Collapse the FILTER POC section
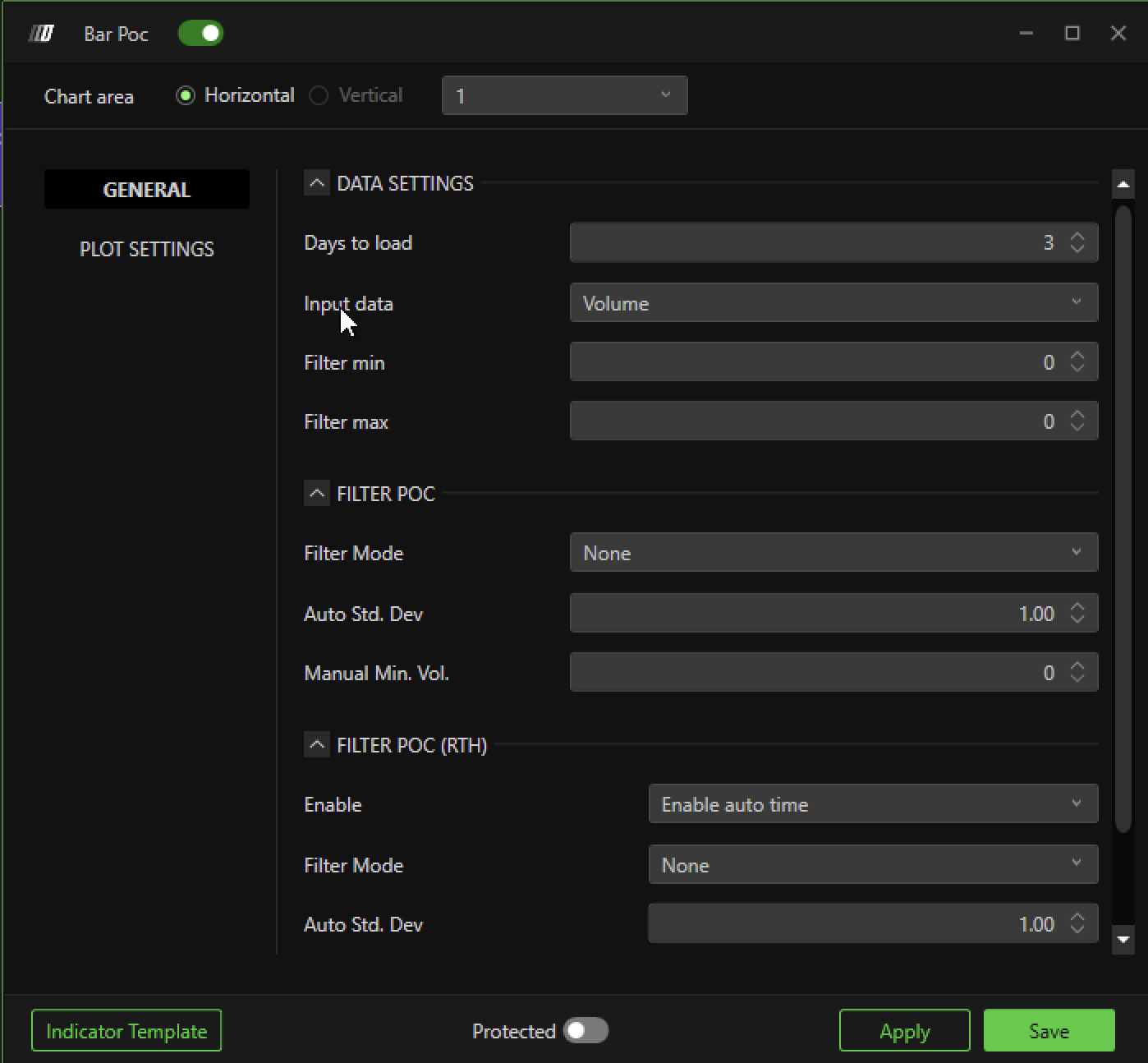The width and height of the screenshot is (1148, 1063). coord(316,494)
